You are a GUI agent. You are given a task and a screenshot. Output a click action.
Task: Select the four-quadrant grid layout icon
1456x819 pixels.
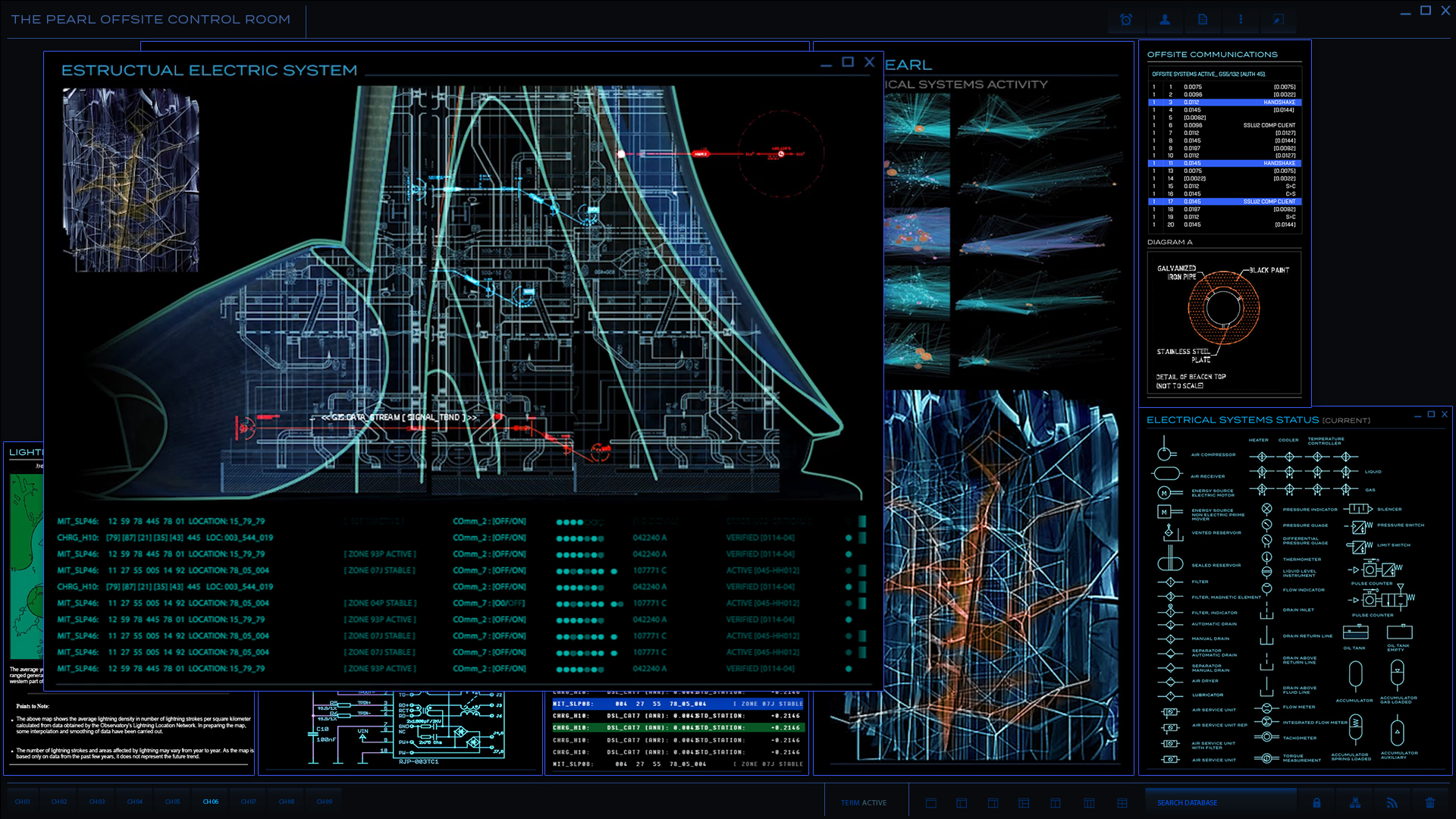click(1122, 803)
